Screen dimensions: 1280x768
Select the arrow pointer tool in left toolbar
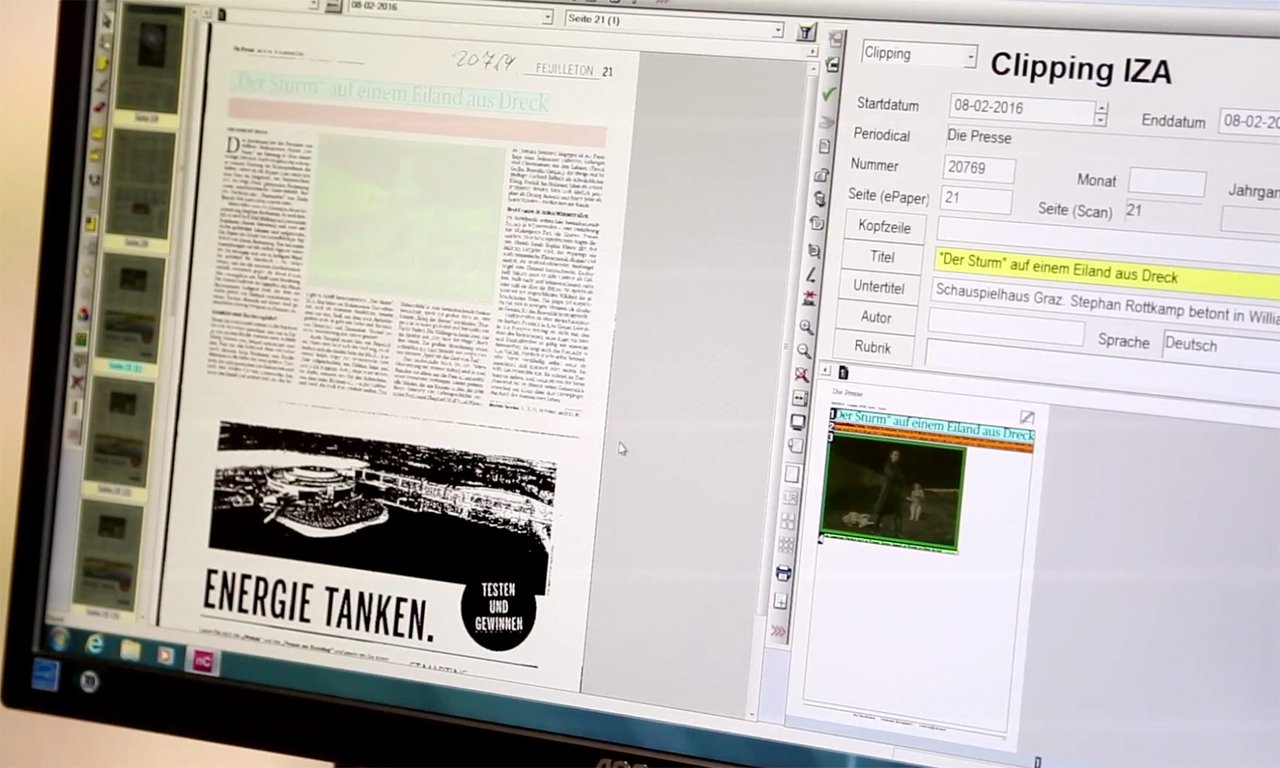pyautogui.click(x=107, y=20)
